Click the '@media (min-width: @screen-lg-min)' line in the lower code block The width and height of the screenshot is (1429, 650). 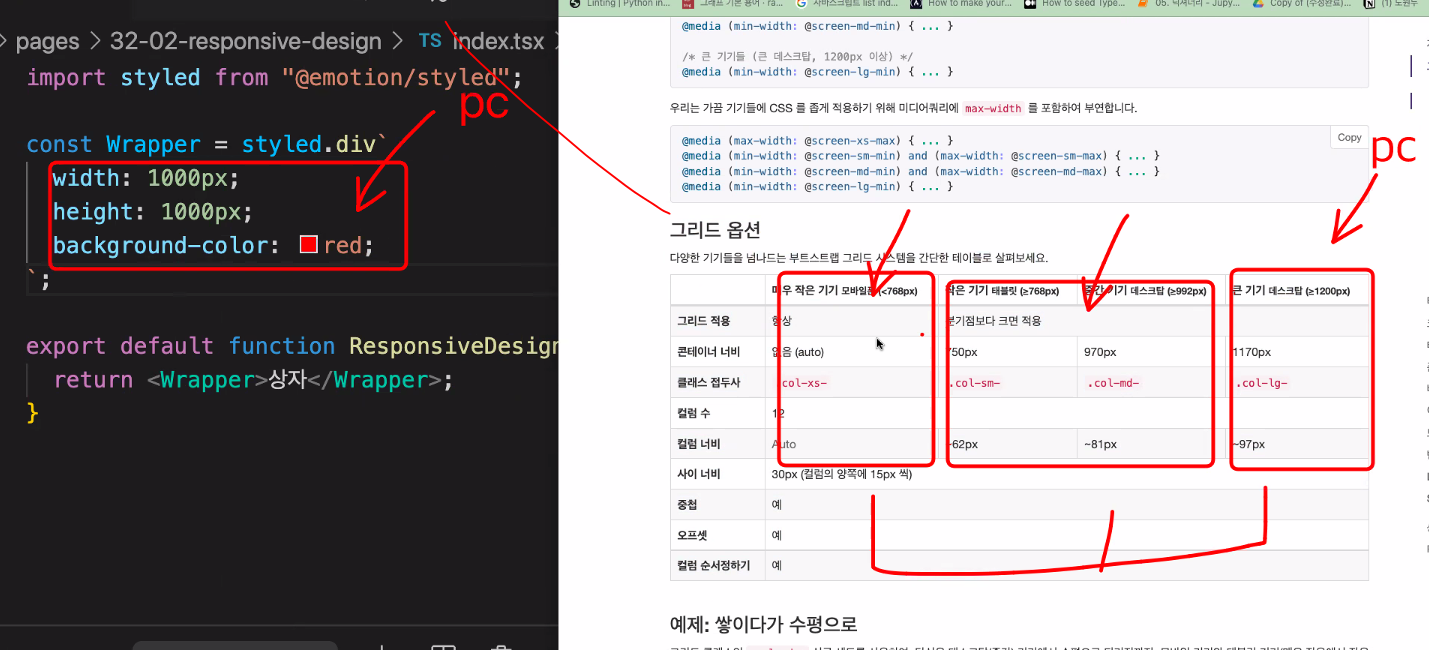818,186
